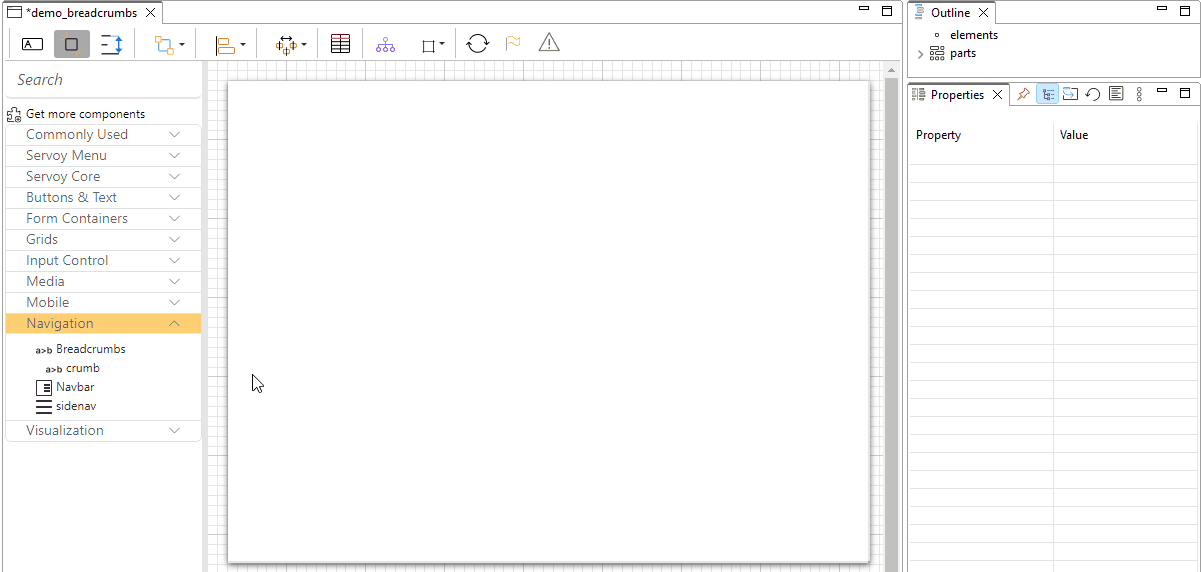The width and height of the screenshot is (1201, 572).
Task: Toggle the highlighted square outline toolbar button
Action: 71,44
